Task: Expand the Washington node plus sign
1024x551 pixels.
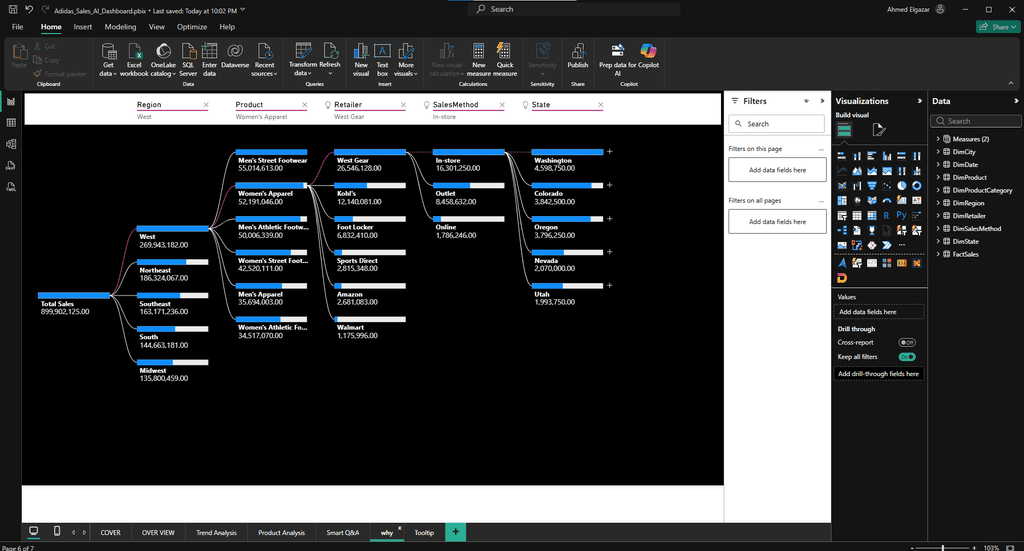Action: click(609, 151)
